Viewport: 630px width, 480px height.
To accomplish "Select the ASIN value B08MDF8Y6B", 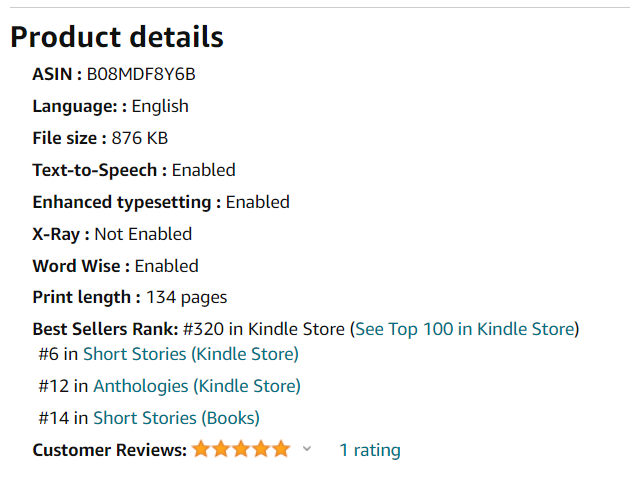I will [141, 74].
